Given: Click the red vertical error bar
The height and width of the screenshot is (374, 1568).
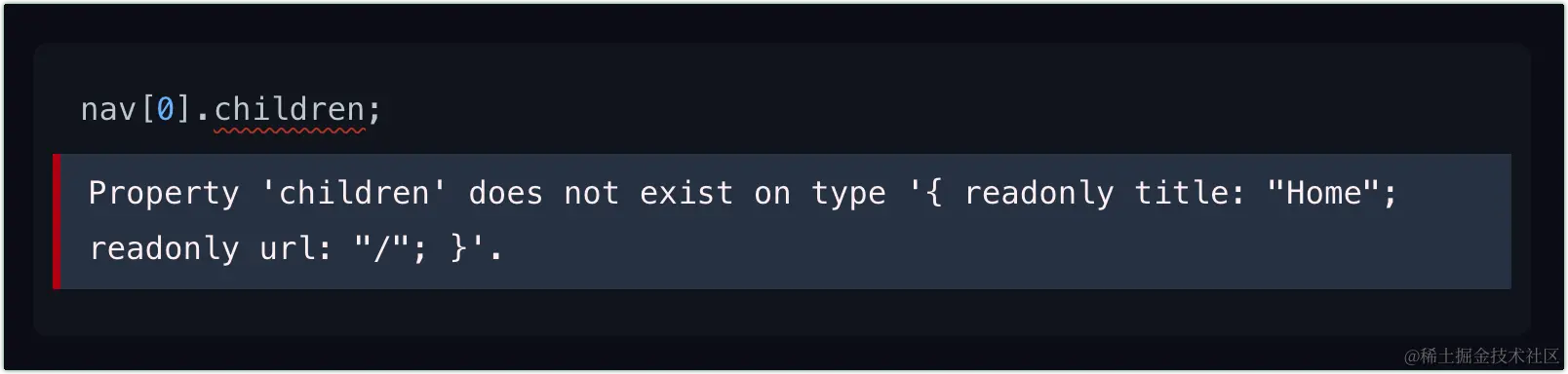Looking at the screenshot, I should [57, 221].
